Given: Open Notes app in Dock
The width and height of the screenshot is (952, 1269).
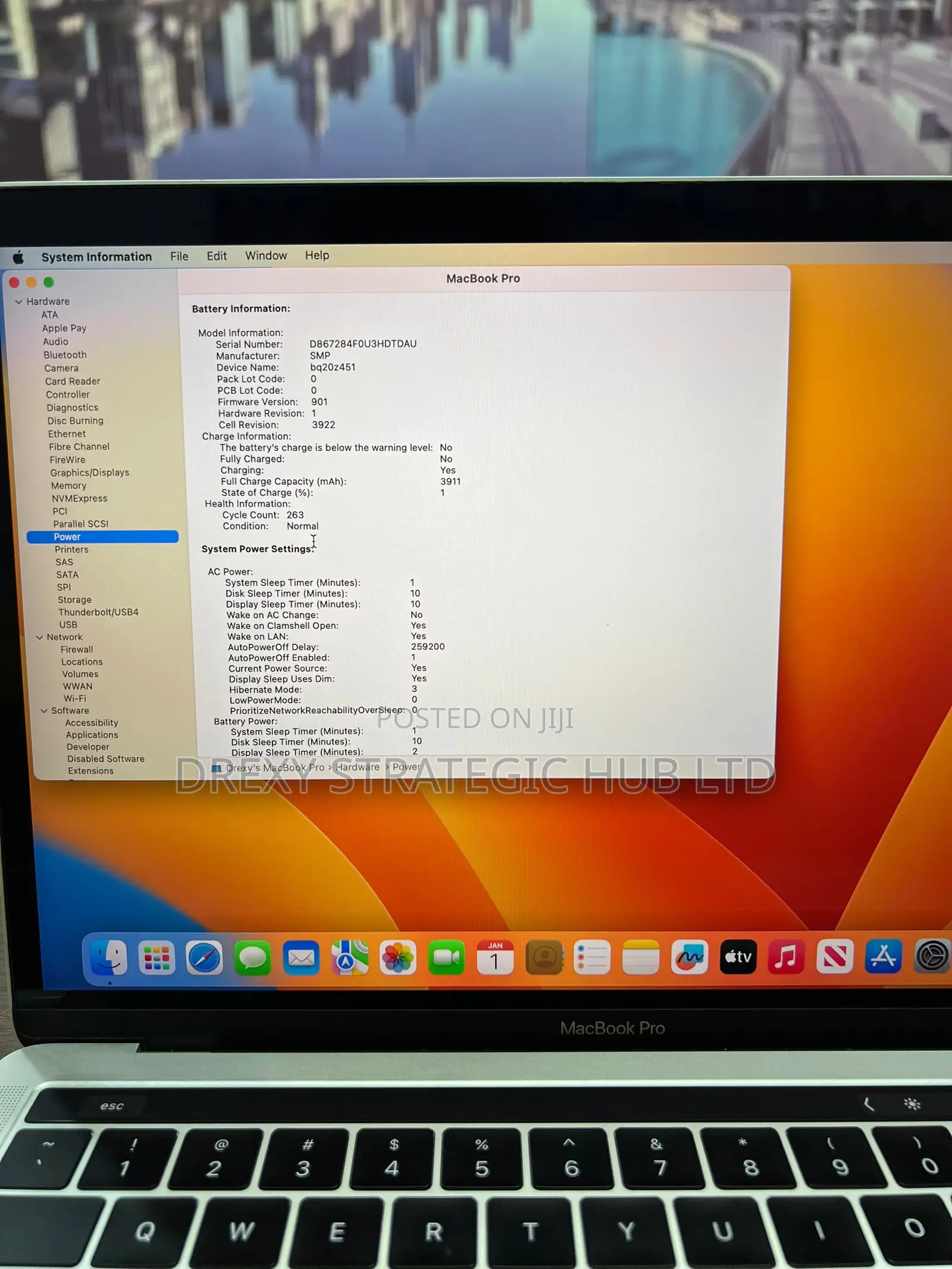Looking at the screenshot, I should click(x=641, y=957).
